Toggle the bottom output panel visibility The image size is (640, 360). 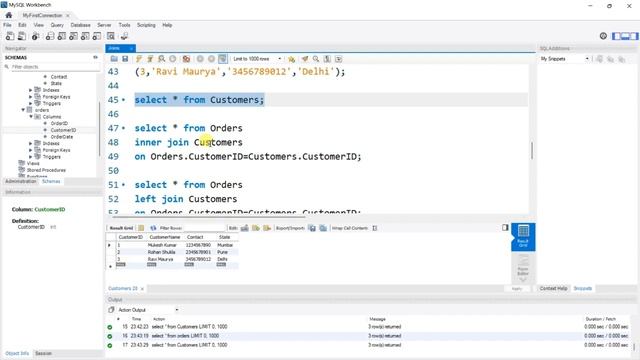coord(625,36)
